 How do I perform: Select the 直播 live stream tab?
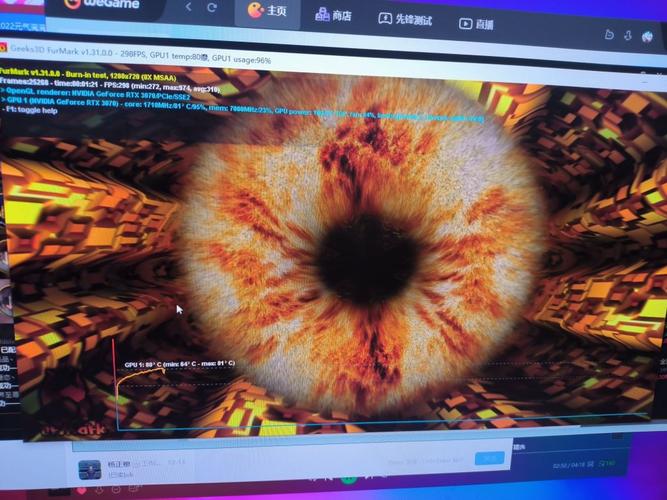[x=476, y=24]
